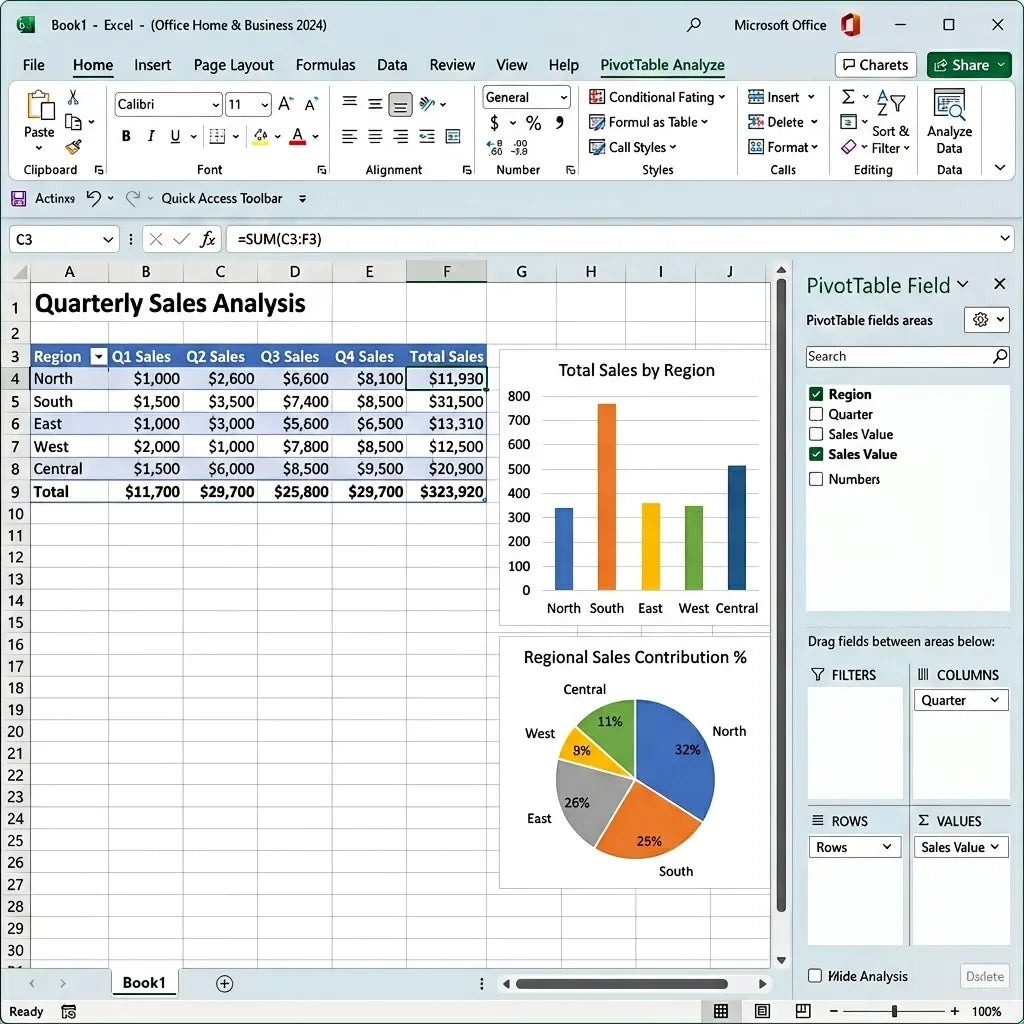Viewport: 1024px width, 1024px height.
Task: Open the PivotTable Analyze tab
Action: point(662,65)
